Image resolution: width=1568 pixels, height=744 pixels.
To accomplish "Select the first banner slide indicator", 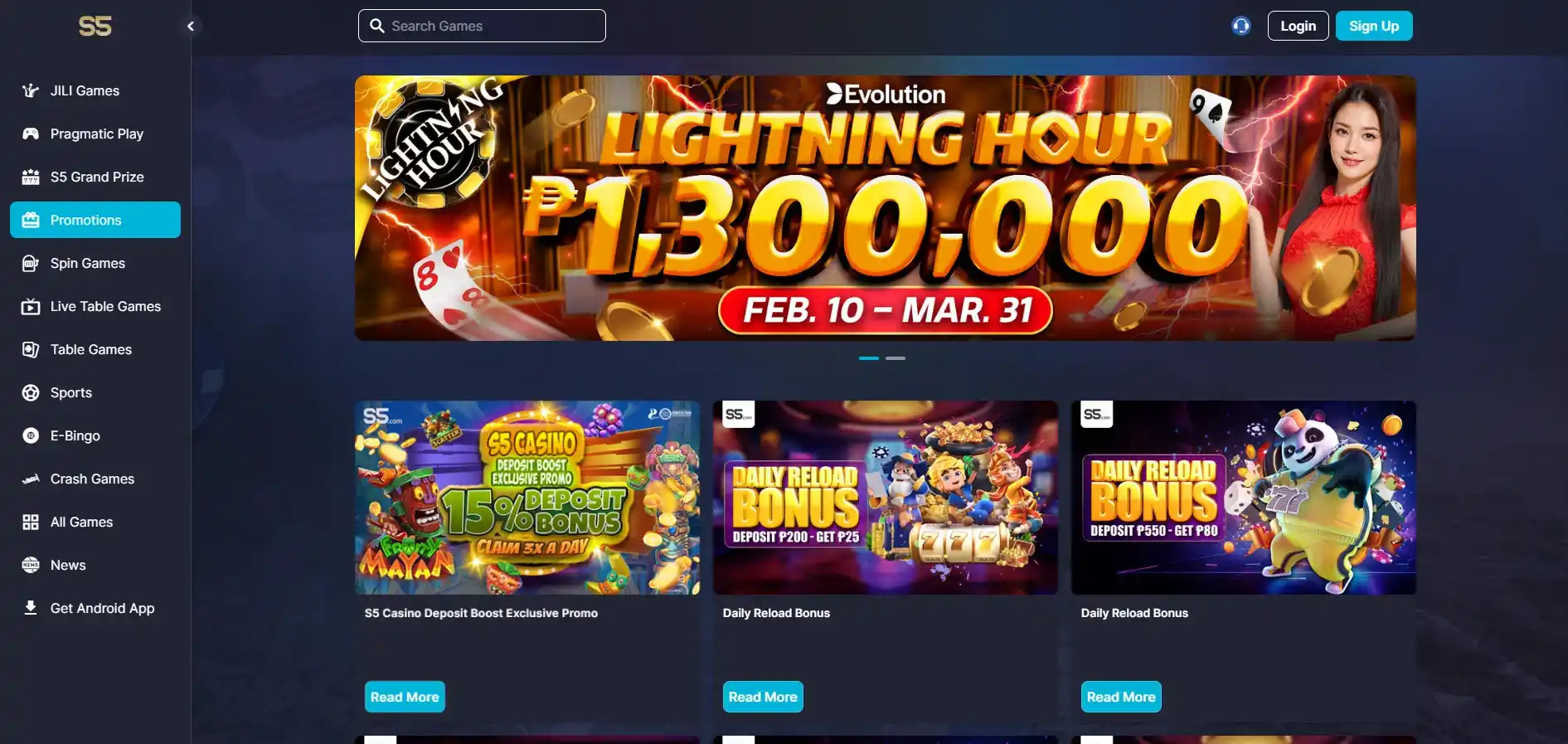I will (x=869, y=358).
